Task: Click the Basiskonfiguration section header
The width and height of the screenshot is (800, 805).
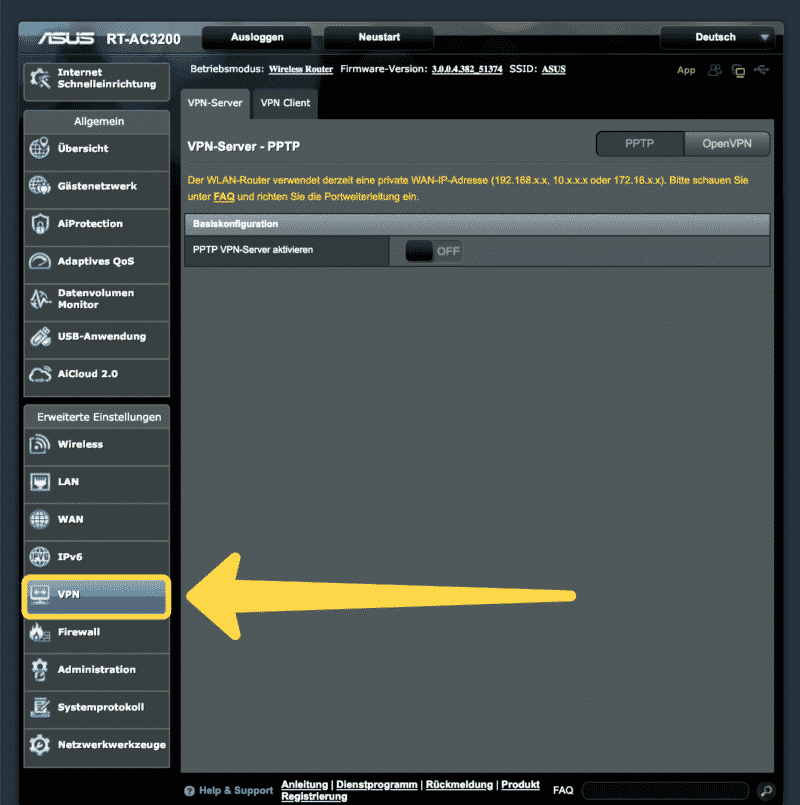Action: tap(477, 224)
